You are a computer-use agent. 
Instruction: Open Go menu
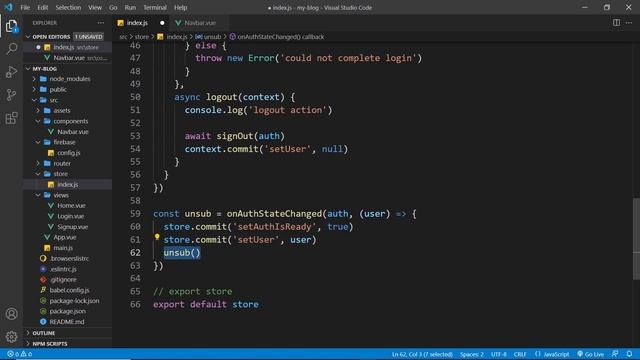pyautogui.click(x=113, y=7)
